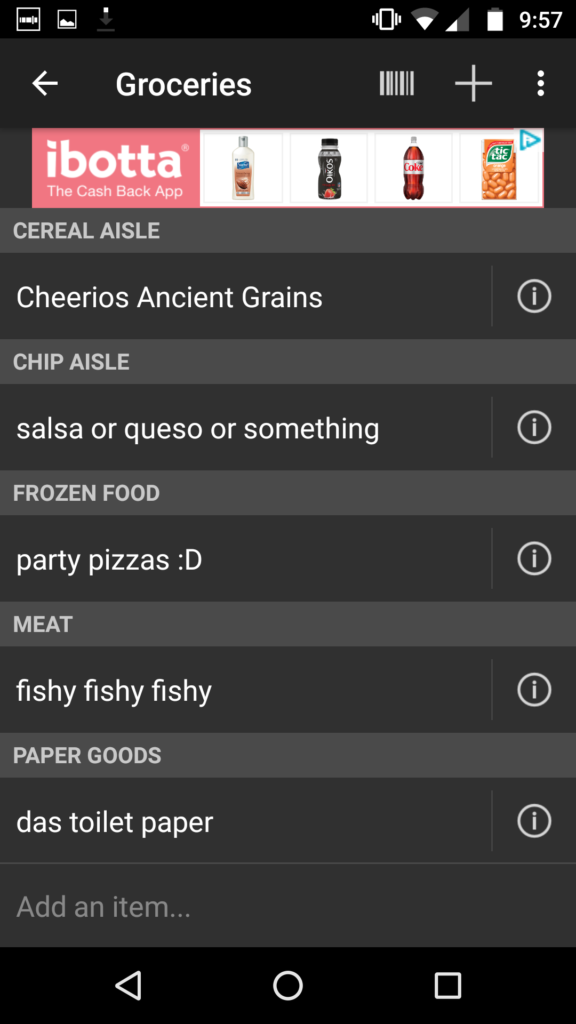Image resolution: width=576 pixels, height=1024 pixels.
Task: Select the fishy fishy fishy entry
Action: 246,690
